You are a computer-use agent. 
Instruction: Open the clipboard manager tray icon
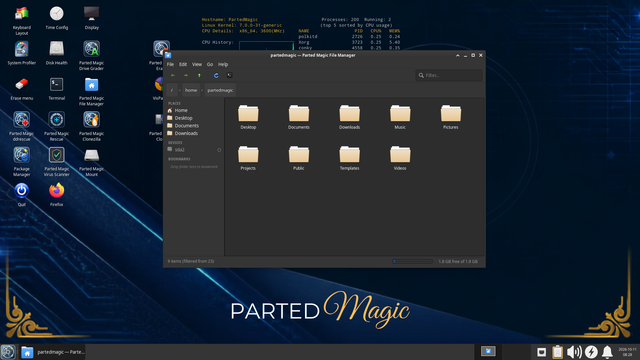[558, 352]
